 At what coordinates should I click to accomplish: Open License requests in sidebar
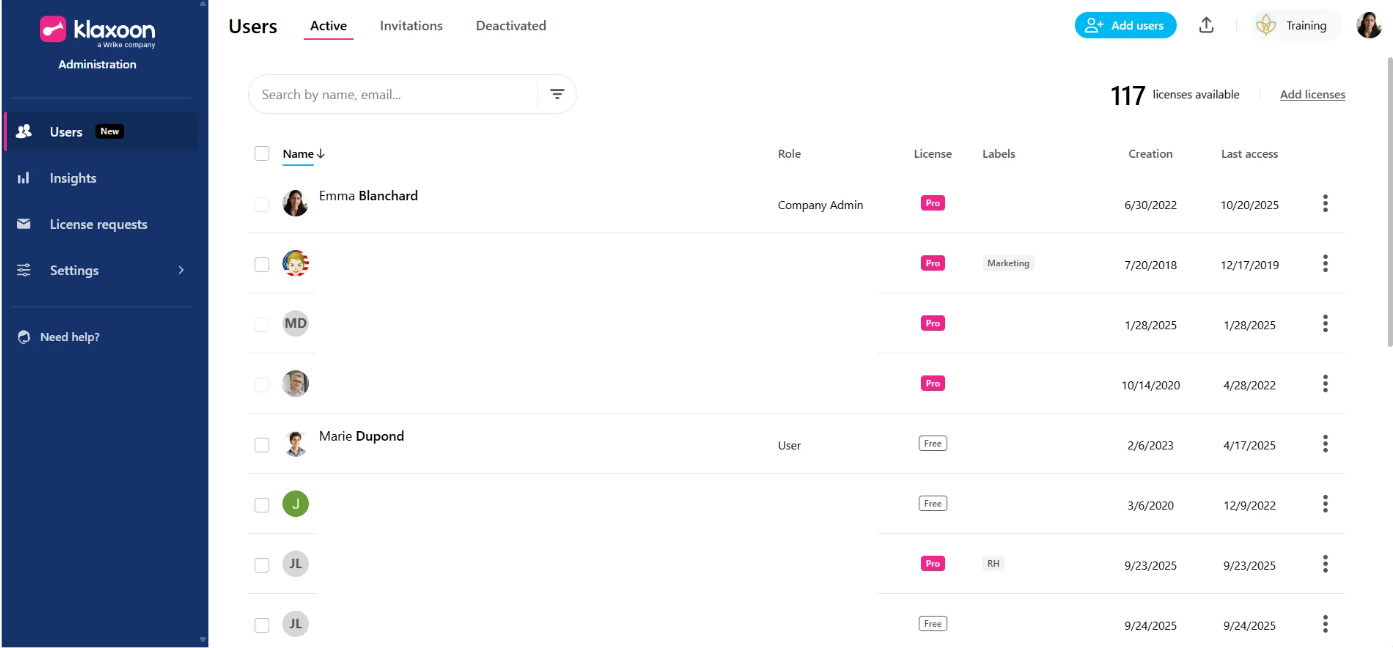pyautogui.click(x=98, y=224)
